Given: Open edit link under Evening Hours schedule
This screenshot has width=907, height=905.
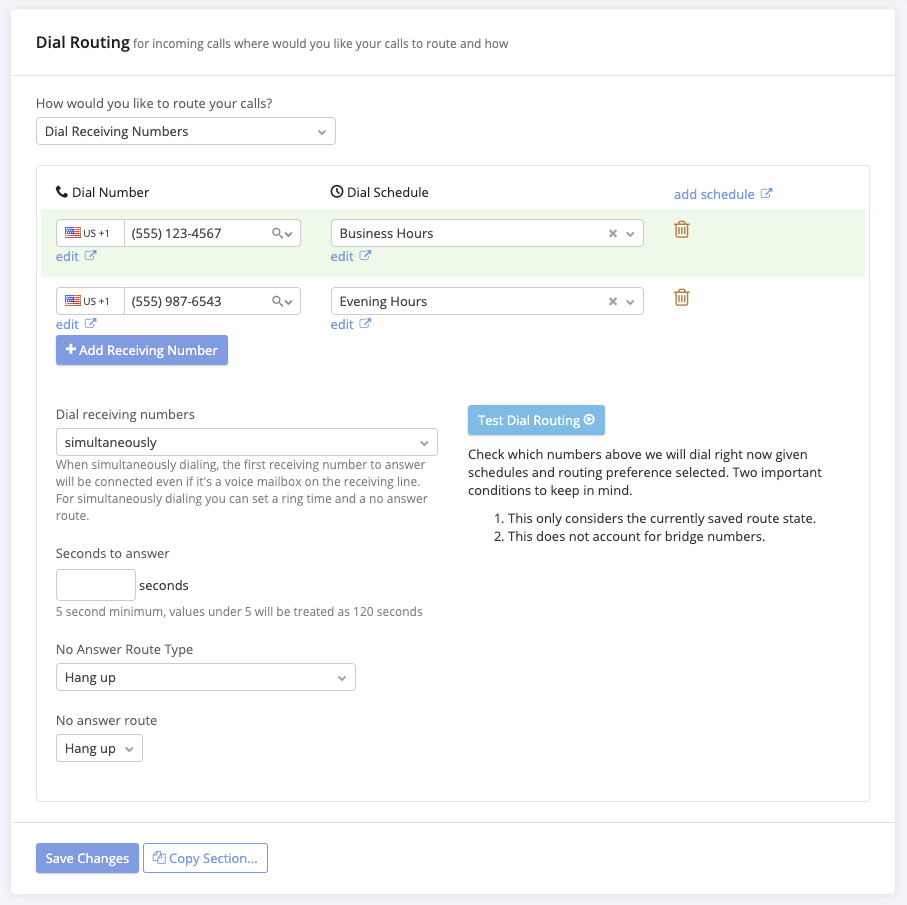Looking at the screenshot, I should [x=345, y=324].
